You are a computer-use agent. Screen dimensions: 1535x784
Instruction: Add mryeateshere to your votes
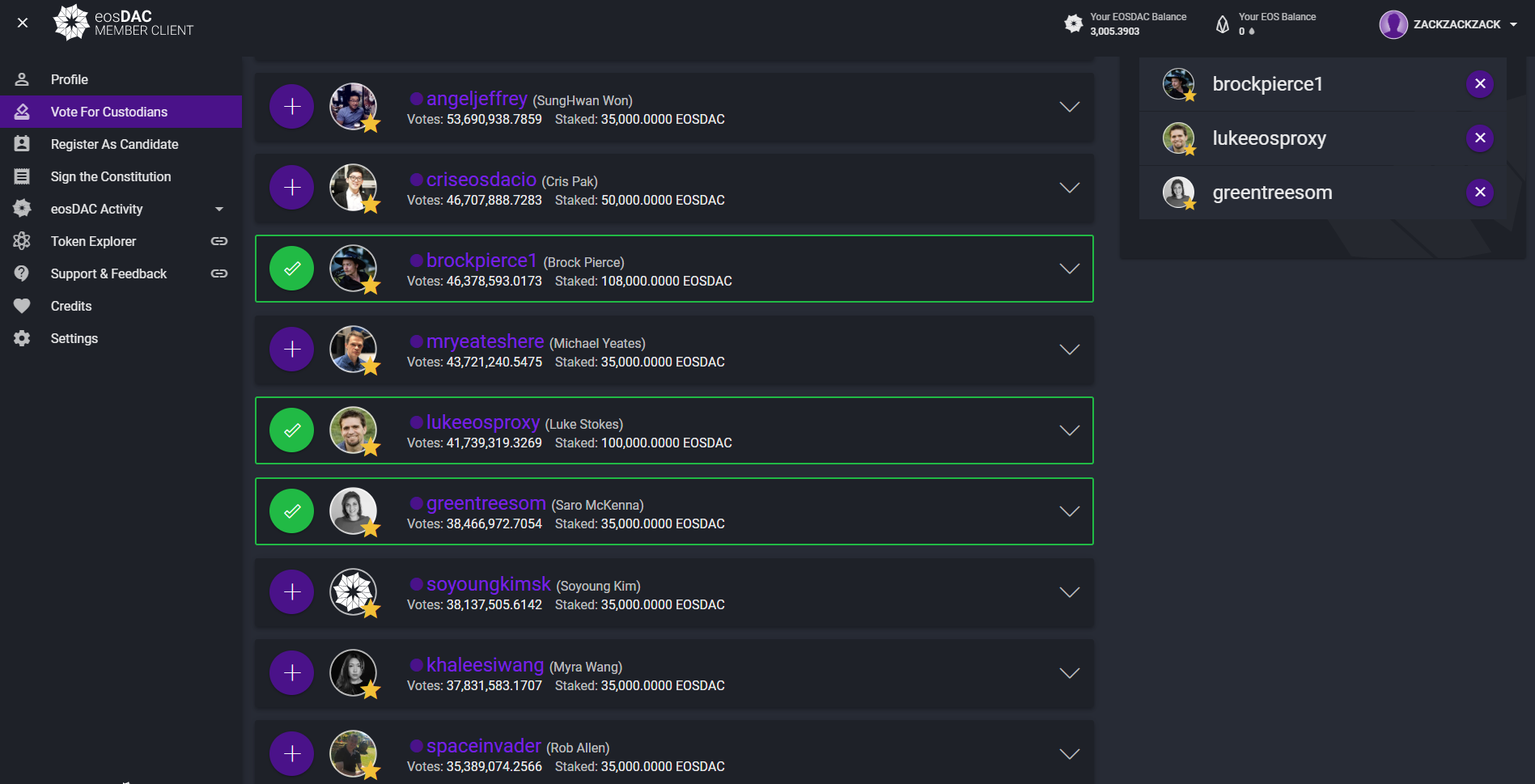click(292, 350)
